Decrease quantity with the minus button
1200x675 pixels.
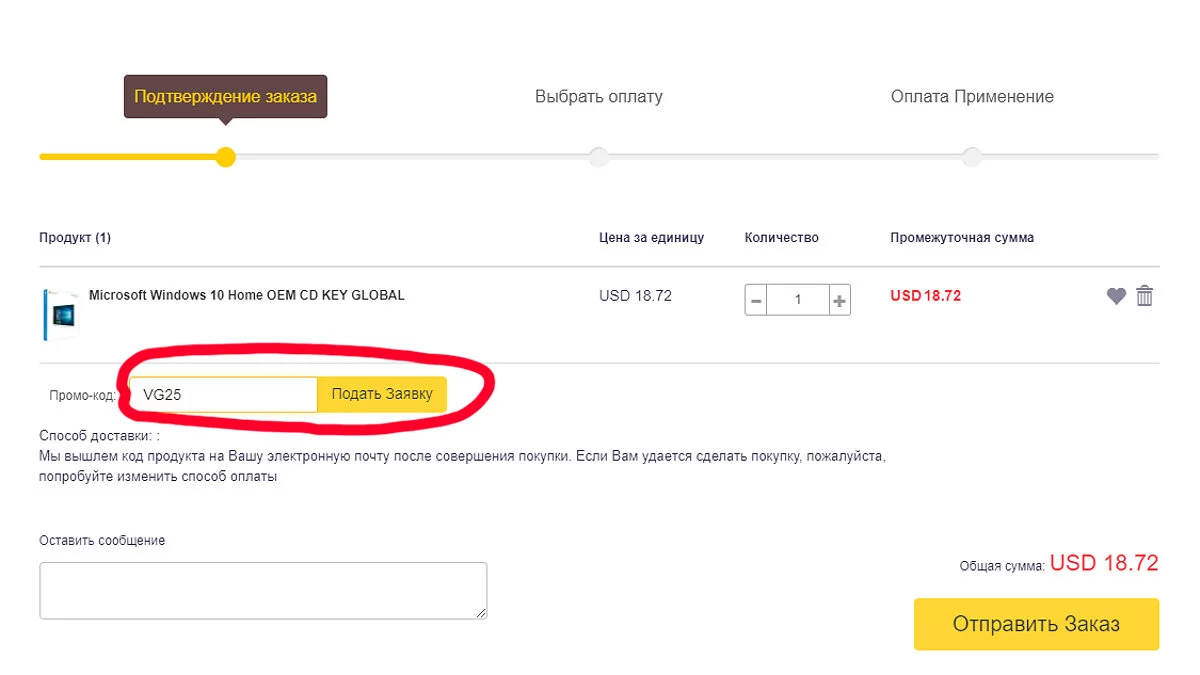[756, 300]
